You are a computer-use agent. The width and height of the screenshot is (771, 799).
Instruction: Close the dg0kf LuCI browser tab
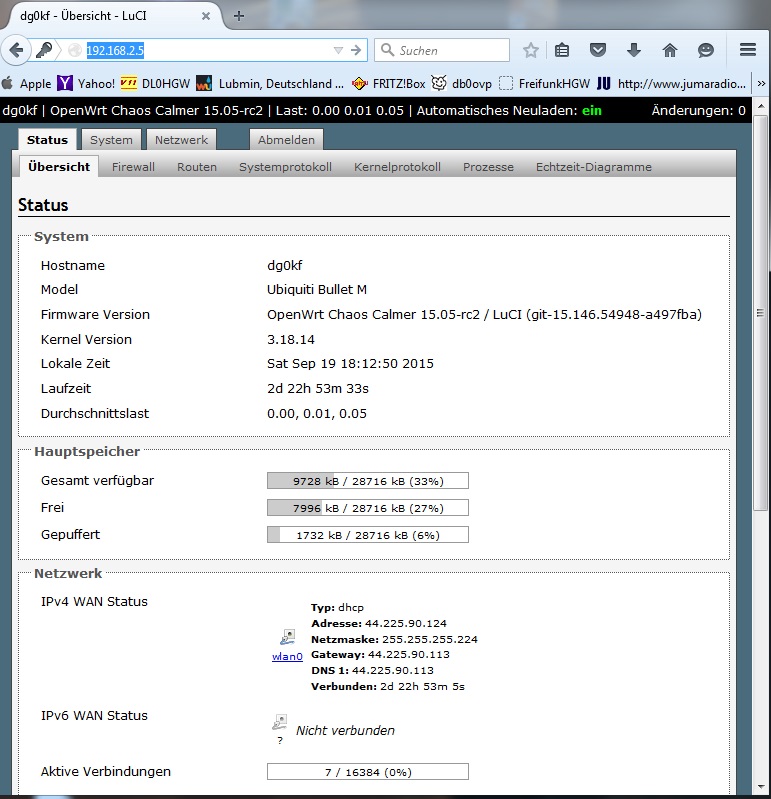click(x=206, y=16)
